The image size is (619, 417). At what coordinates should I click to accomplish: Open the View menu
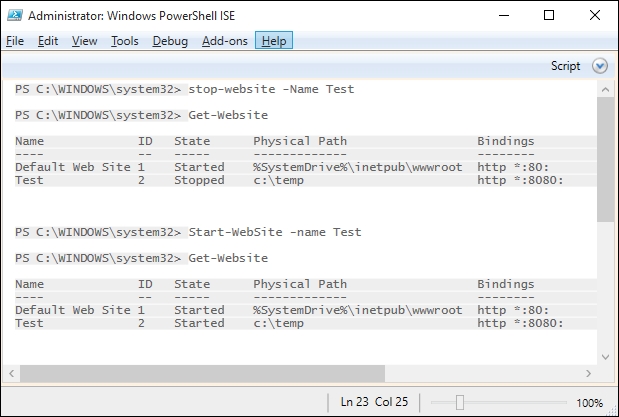[84, 41]
